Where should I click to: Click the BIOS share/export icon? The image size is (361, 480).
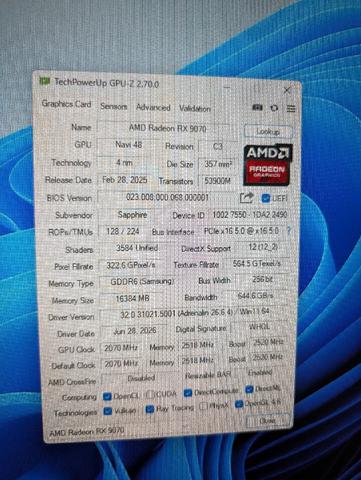coord(246,198)
